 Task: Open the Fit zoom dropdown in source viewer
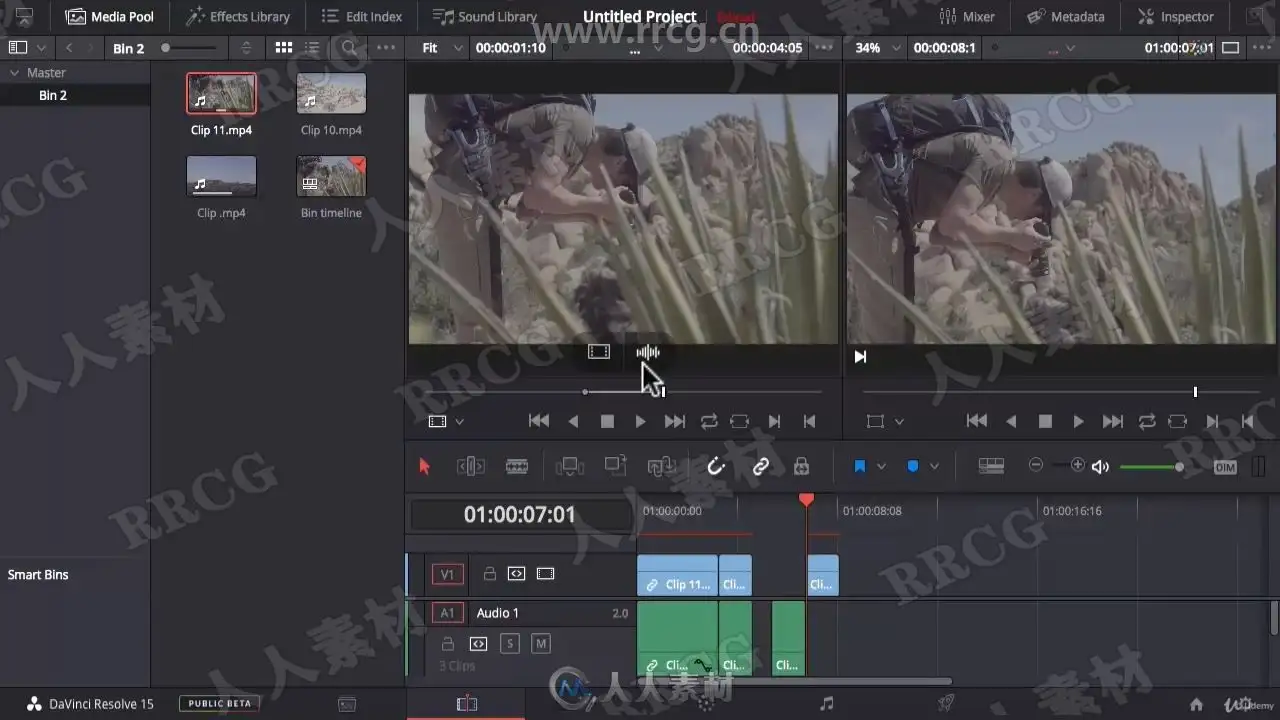(x=442, y=47)
